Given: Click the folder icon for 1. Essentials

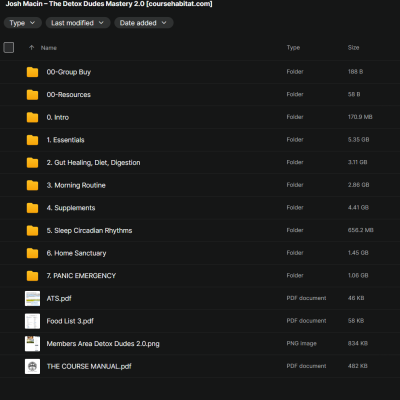Looking at the screenshot, I should click(x=32, y=140).
